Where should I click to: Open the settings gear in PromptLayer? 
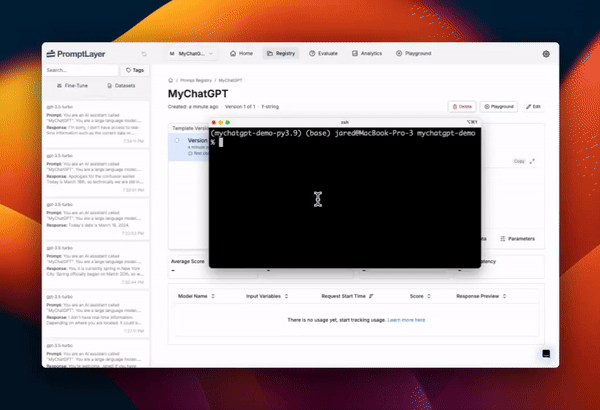point(546,54)
